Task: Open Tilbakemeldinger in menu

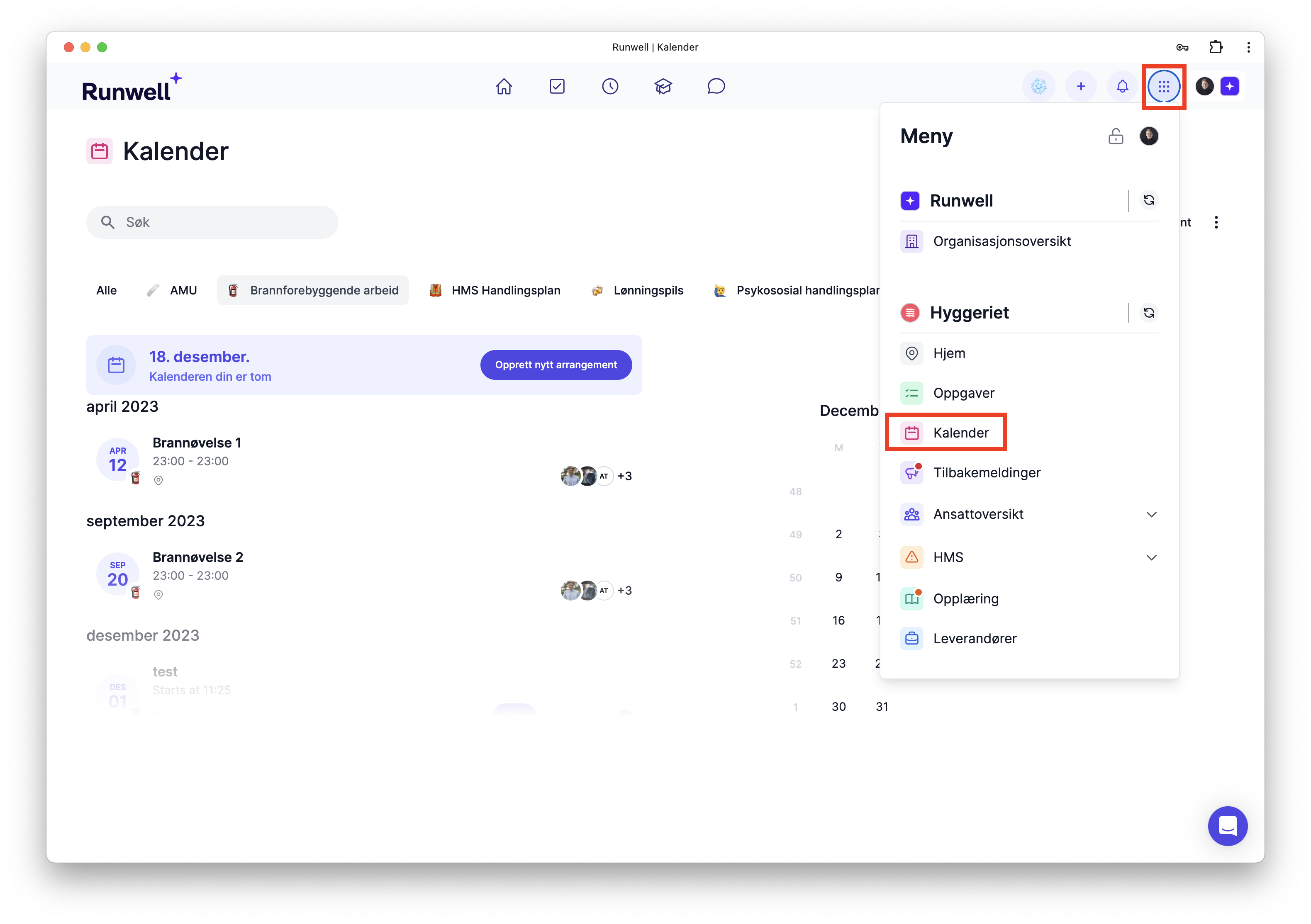Action: point(1029,472)
